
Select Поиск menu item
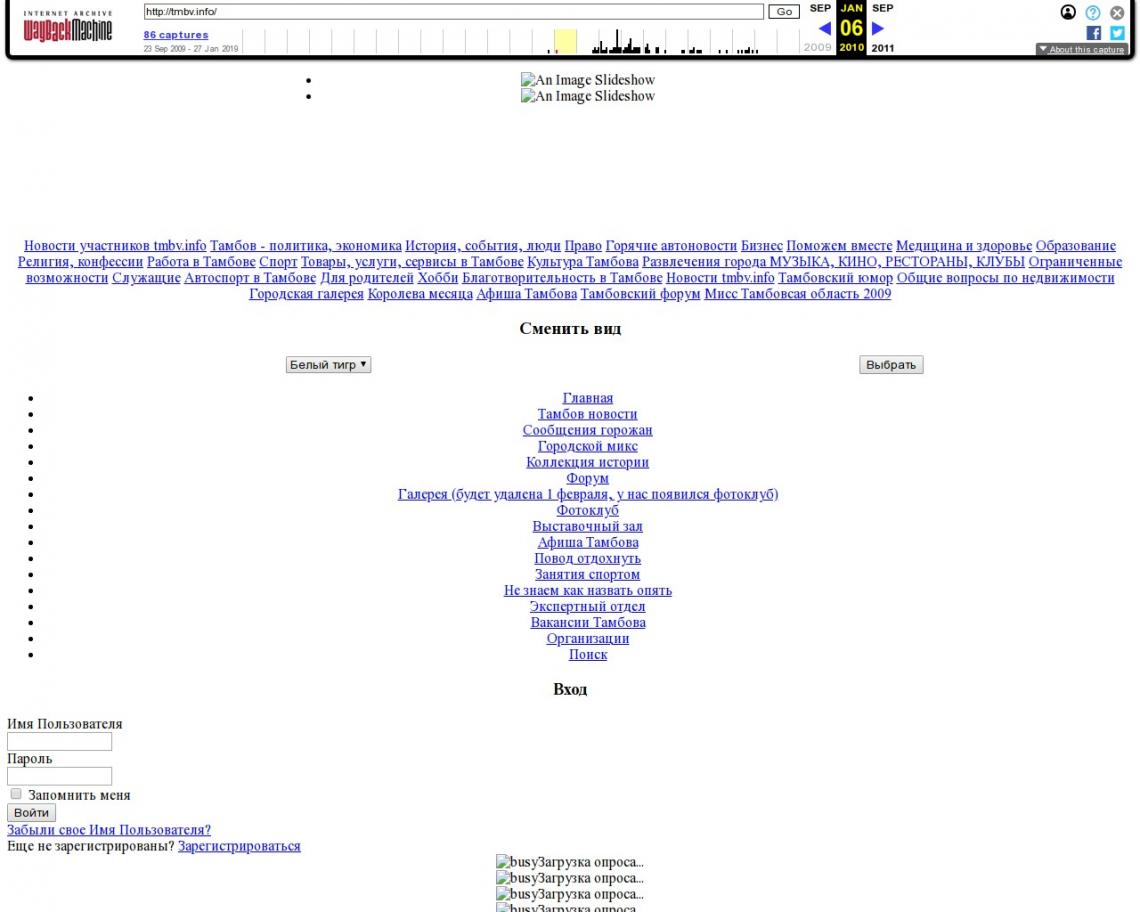[587, 655]
